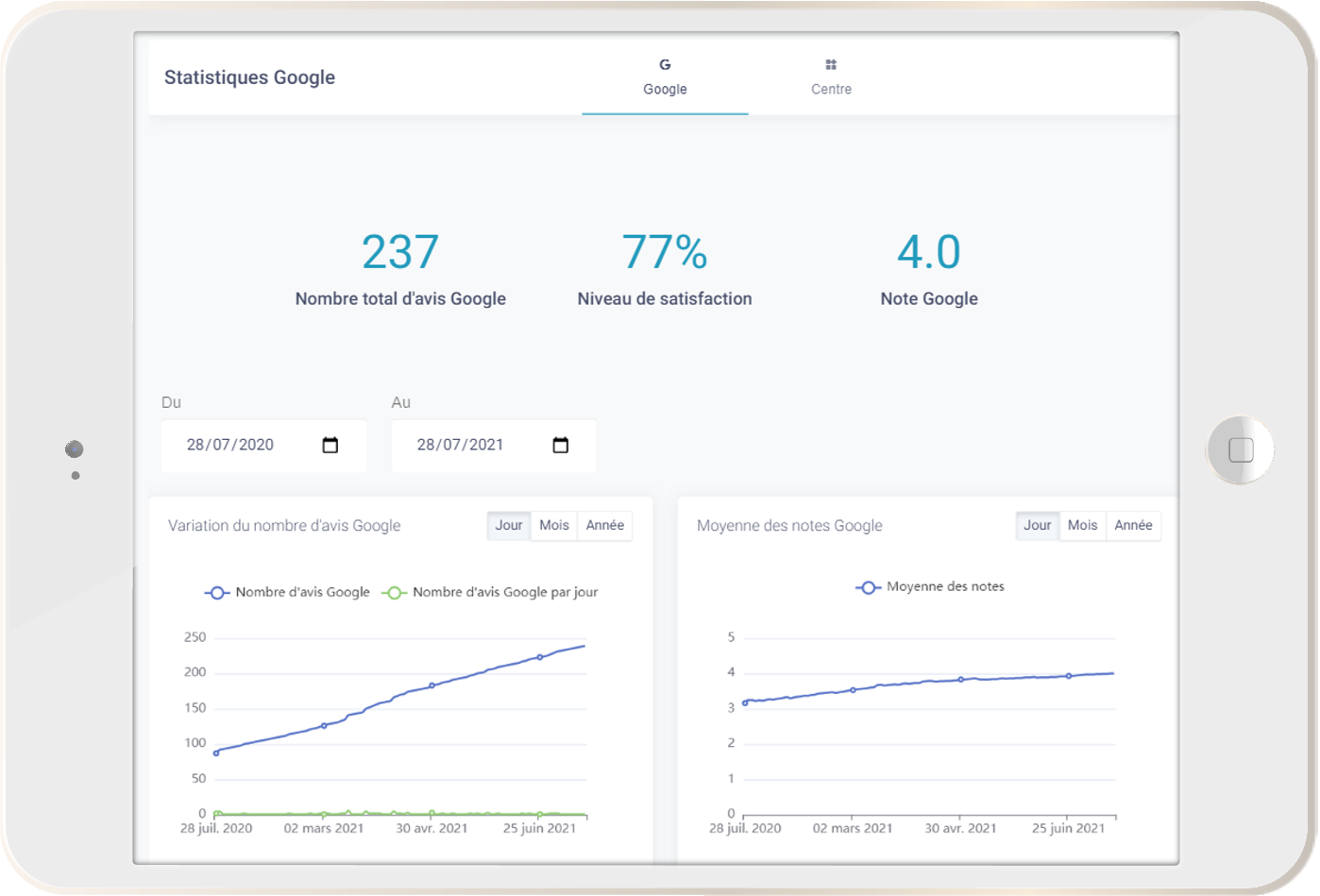Click the 237 total reviews figure
Screen dimensions: 1320x896
400,252
